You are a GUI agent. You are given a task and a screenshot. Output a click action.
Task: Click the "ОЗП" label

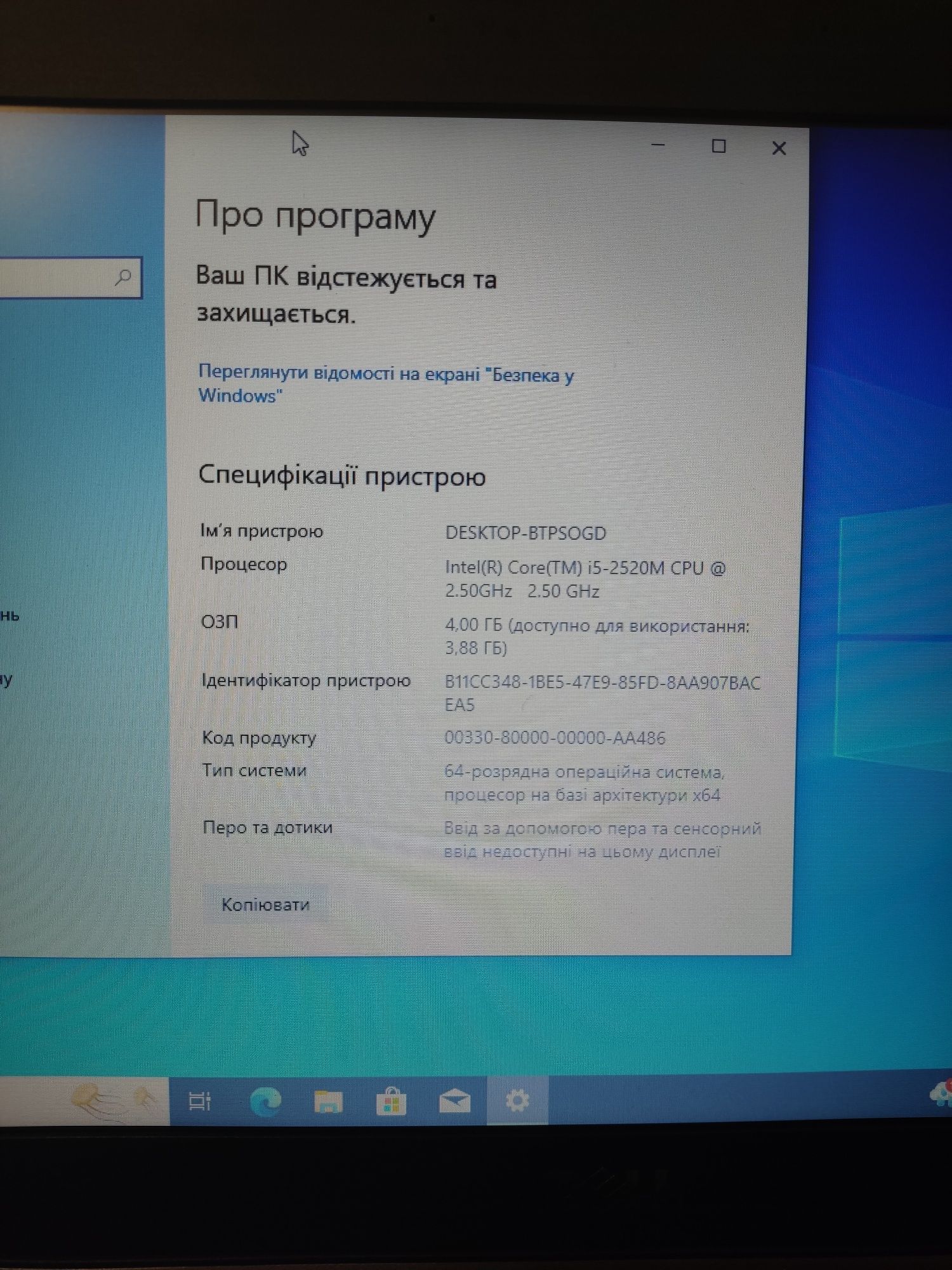click(x=220, y=621)
